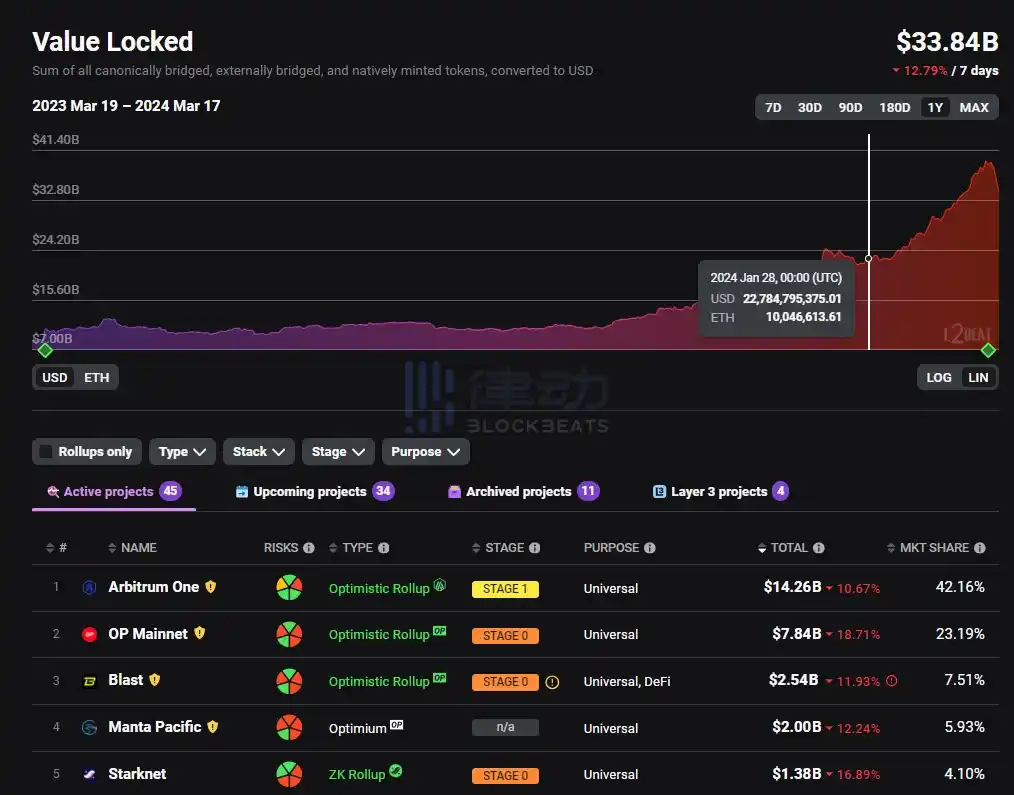This screenshot has width=1014, height=795.
Task: Enable the Rollups only checkbox
Action: (x=45, y=452)
